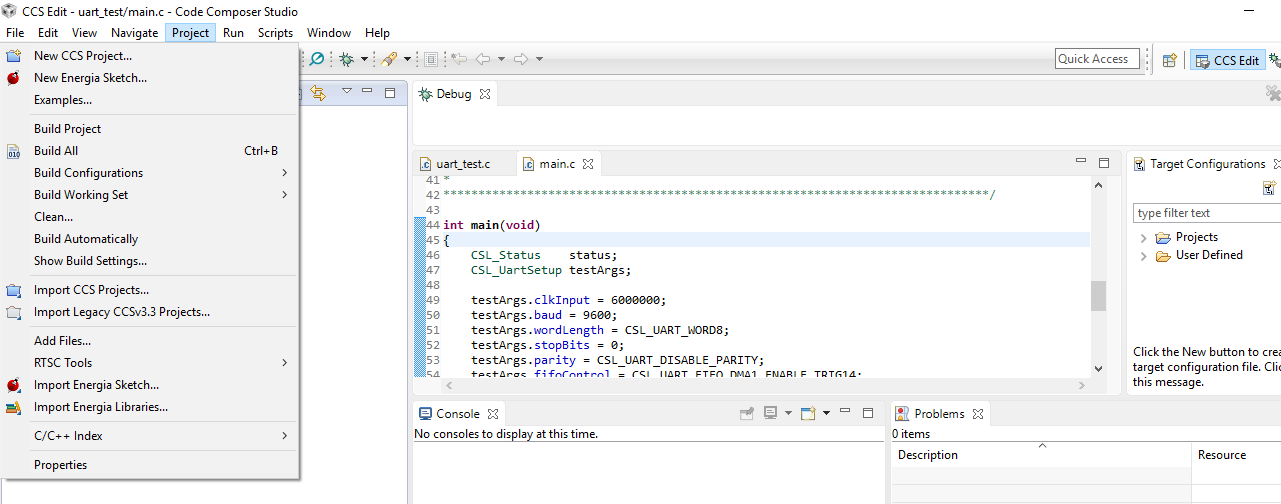Screen dimensions: 1281x504
Task: Click the Link with Editor yellow arrows icon
Action: tap(318, 93)
